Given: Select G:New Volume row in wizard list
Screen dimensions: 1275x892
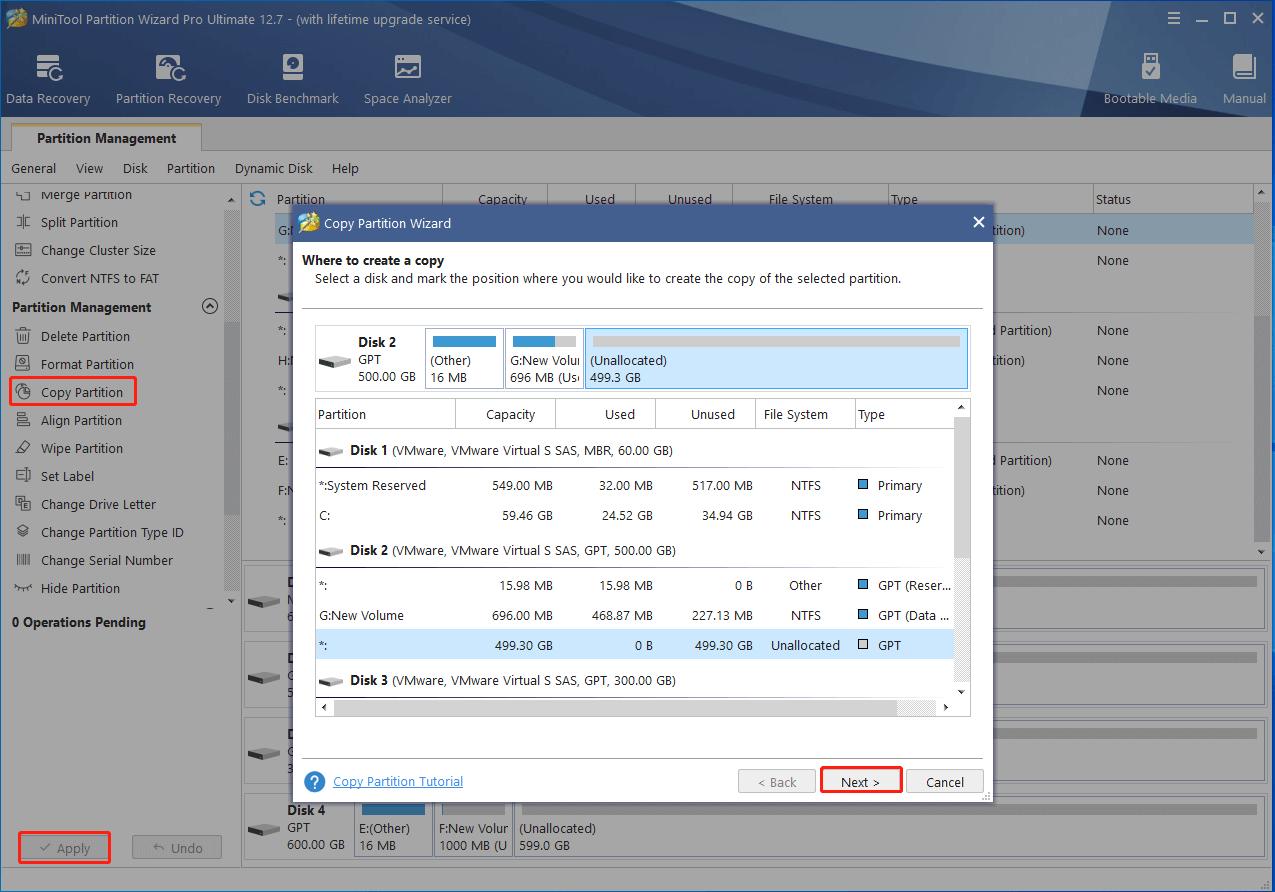Looking at the screenshot, I should click(634, 615).
